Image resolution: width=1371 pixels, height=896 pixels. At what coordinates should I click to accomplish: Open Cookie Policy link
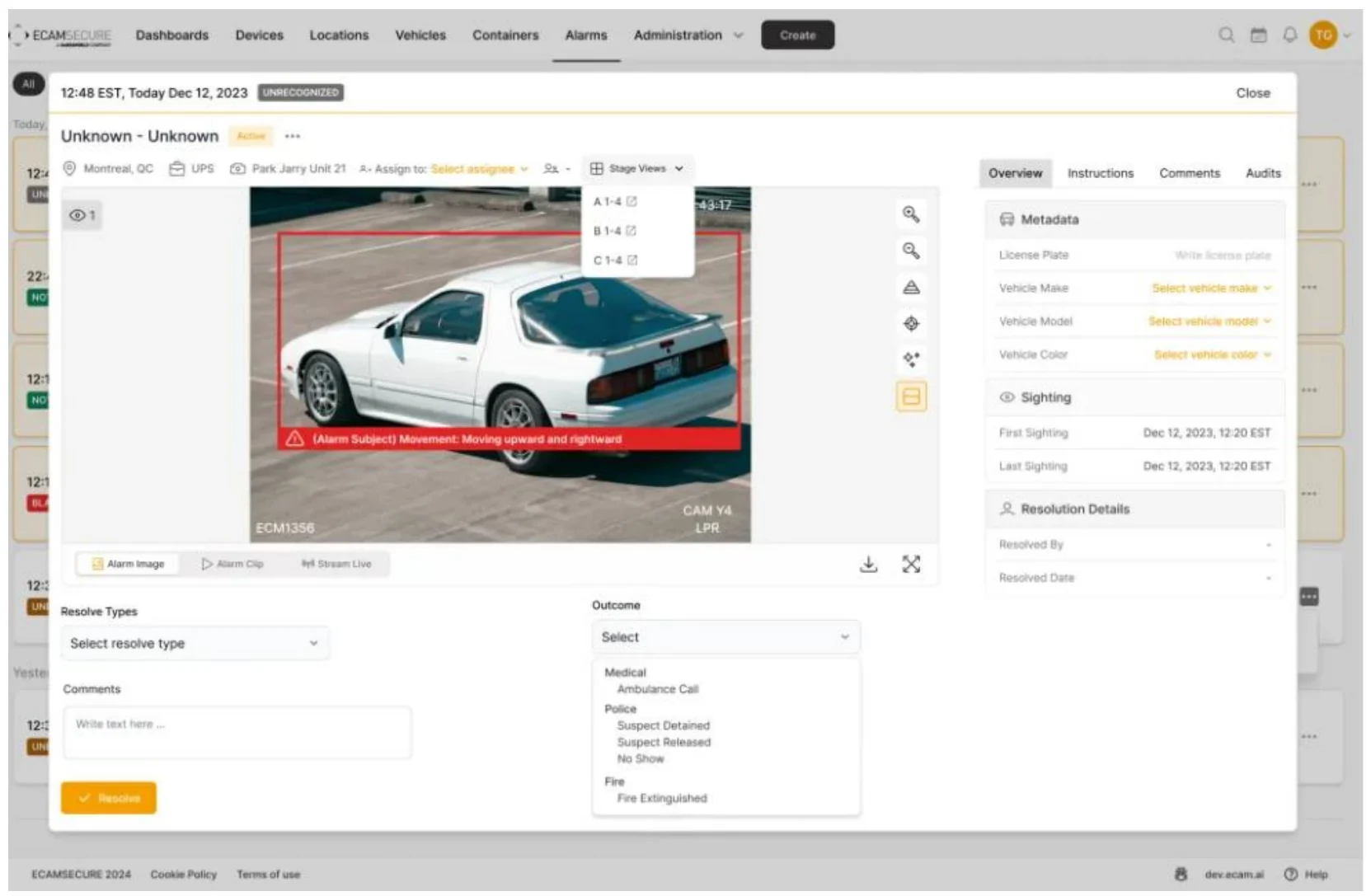coord(183,874)
